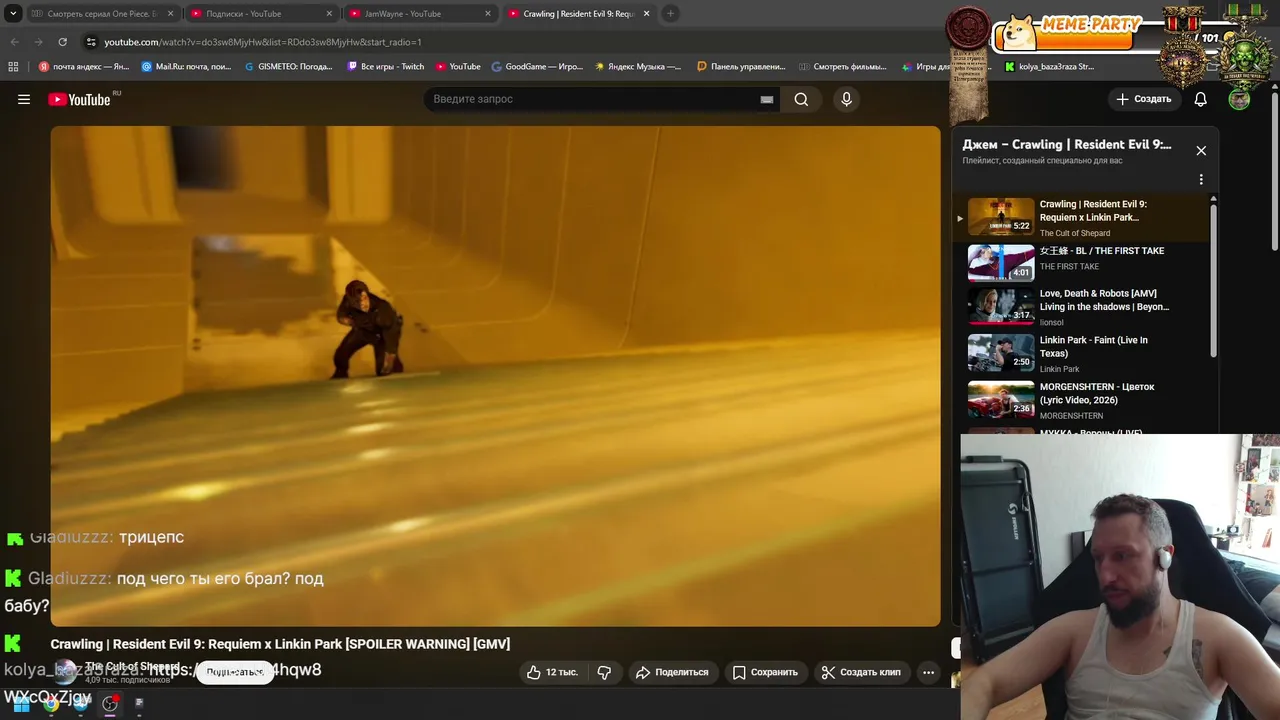Play Linkin Park - Faint Live thumbnail

pyautogui.click(x=1001, y=353)
